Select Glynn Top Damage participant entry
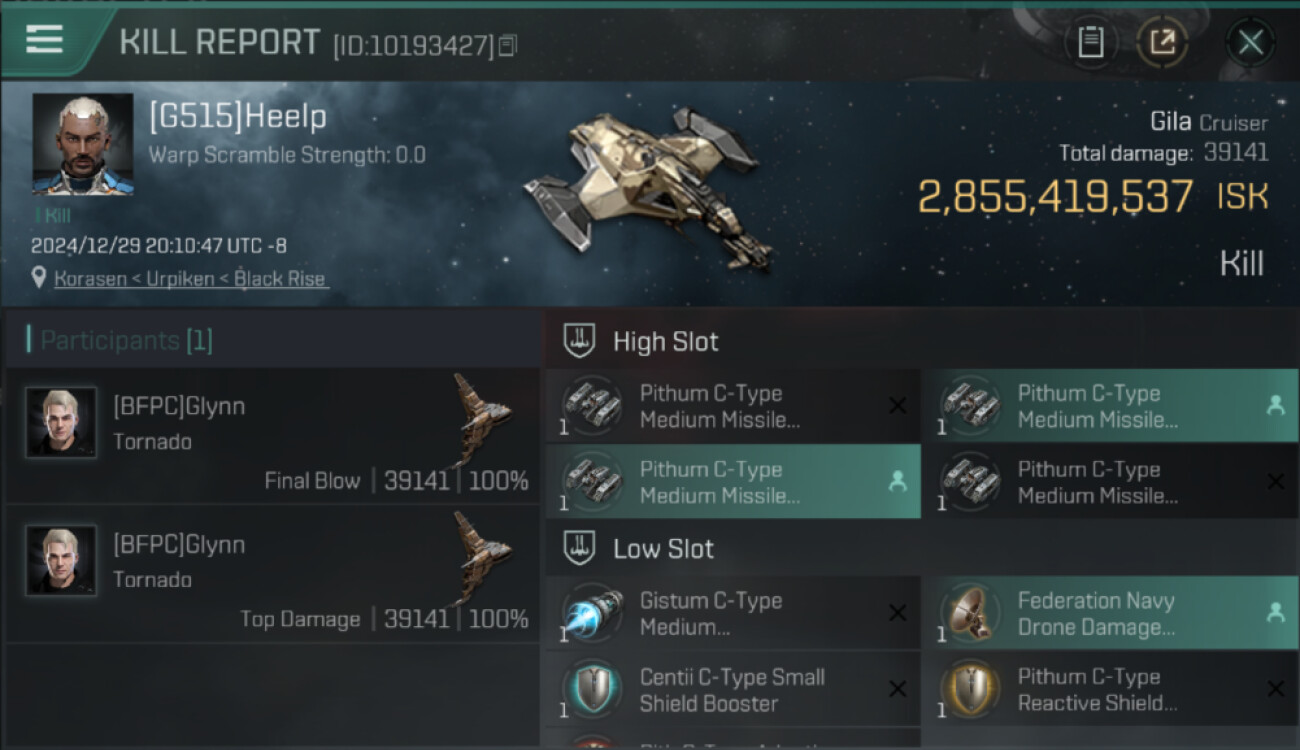The width and height of the screenshot is (1300, 750). point(272,574)
